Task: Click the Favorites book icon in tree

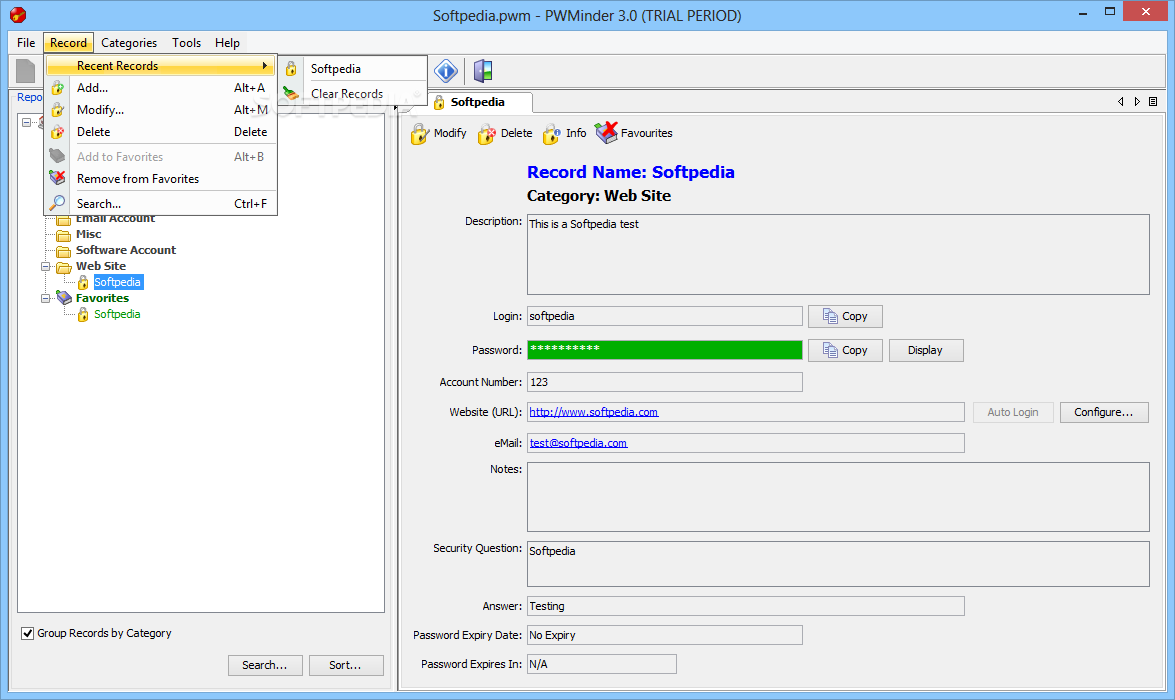Action: pyautogui.click(x=64, y=298)
